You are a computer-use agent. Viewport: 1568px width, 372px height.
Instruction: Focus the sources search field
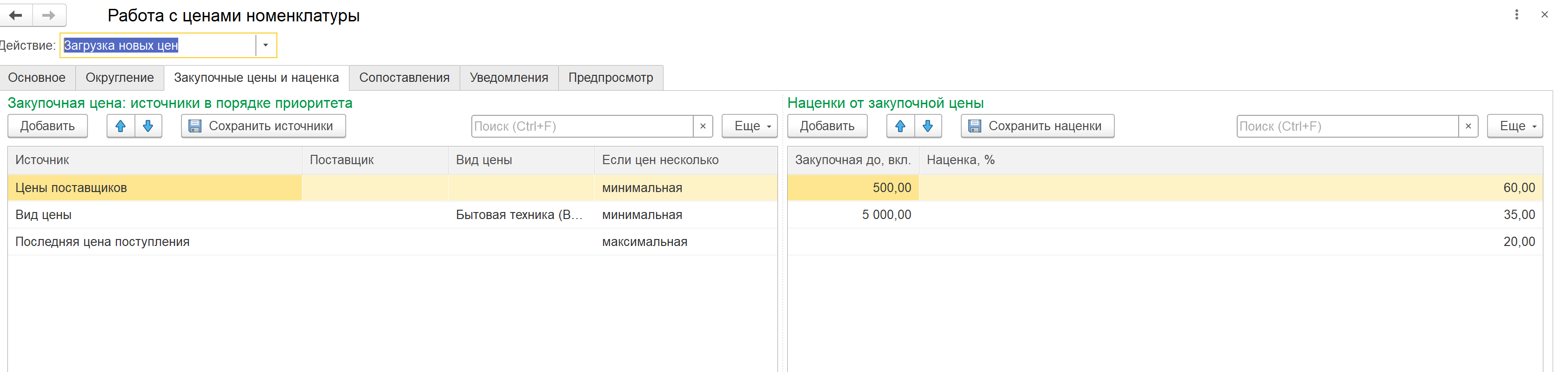[x=583, y=126]
